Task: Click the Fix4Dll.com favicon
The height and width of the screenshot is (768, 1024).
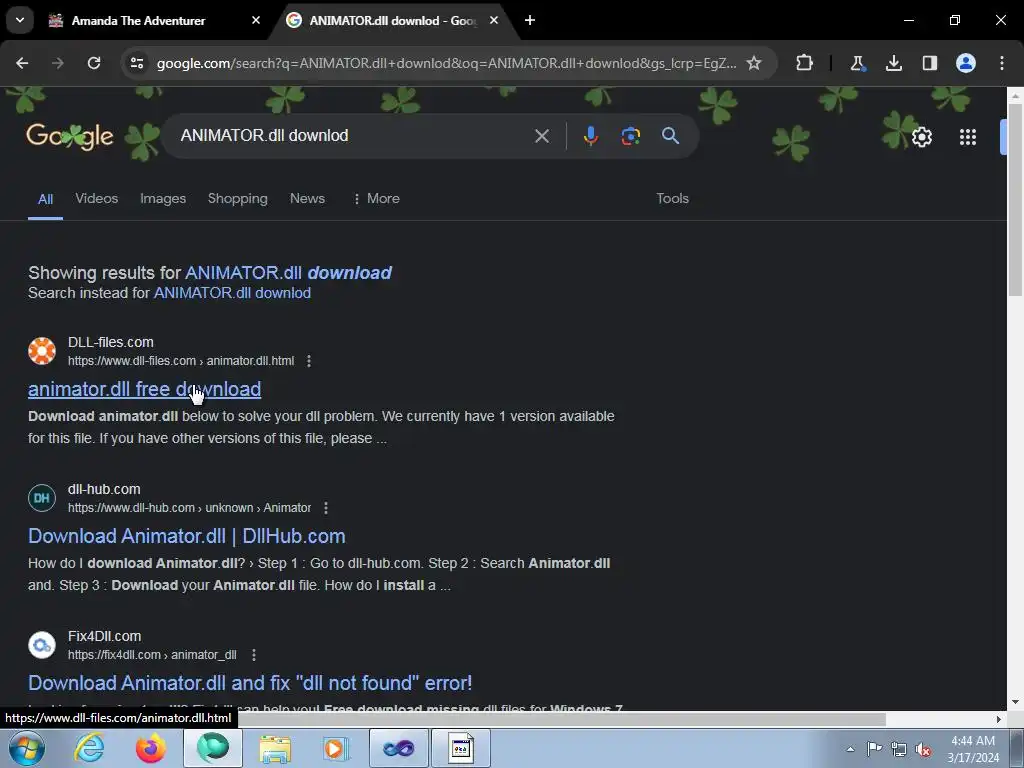Action: 42,645
